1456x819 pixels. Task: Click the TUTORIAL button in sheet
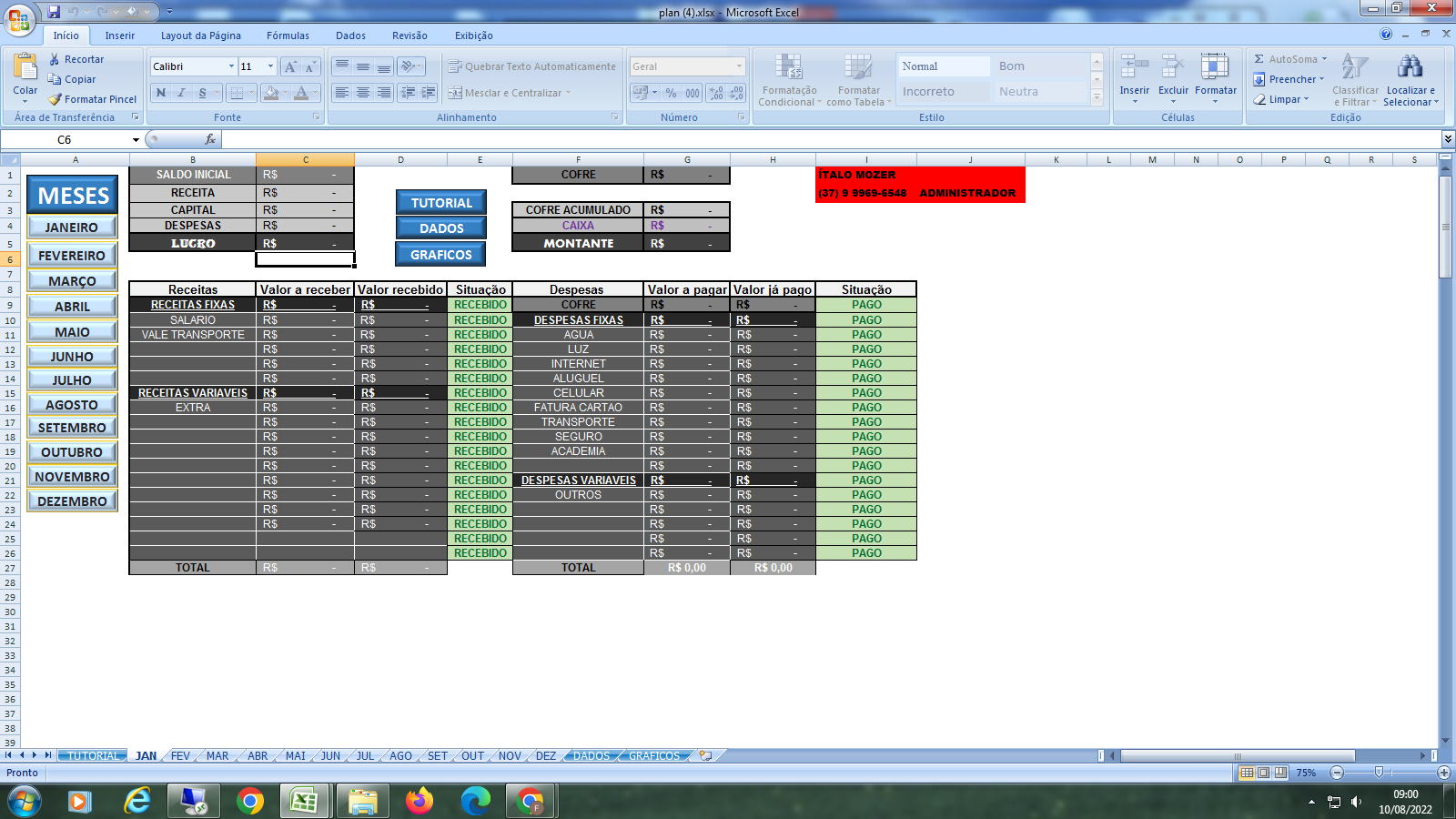click(441, 203)
